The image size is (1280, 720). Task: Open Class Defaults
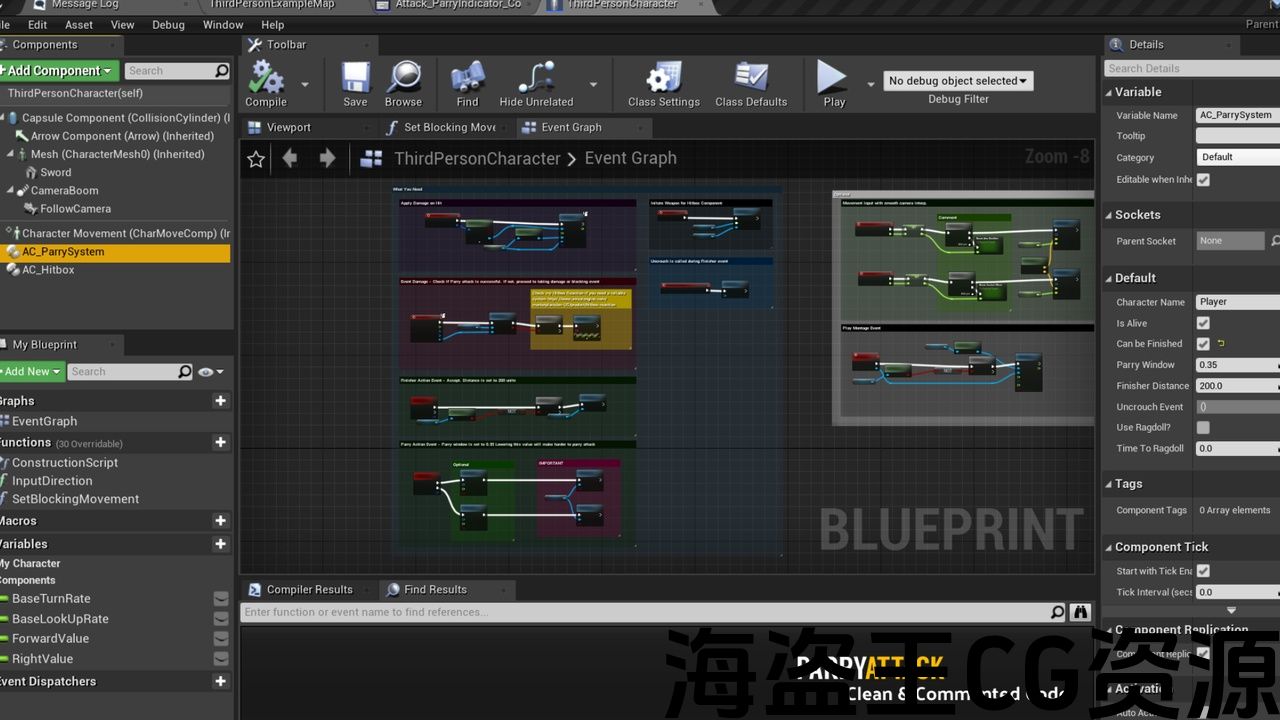750,79
